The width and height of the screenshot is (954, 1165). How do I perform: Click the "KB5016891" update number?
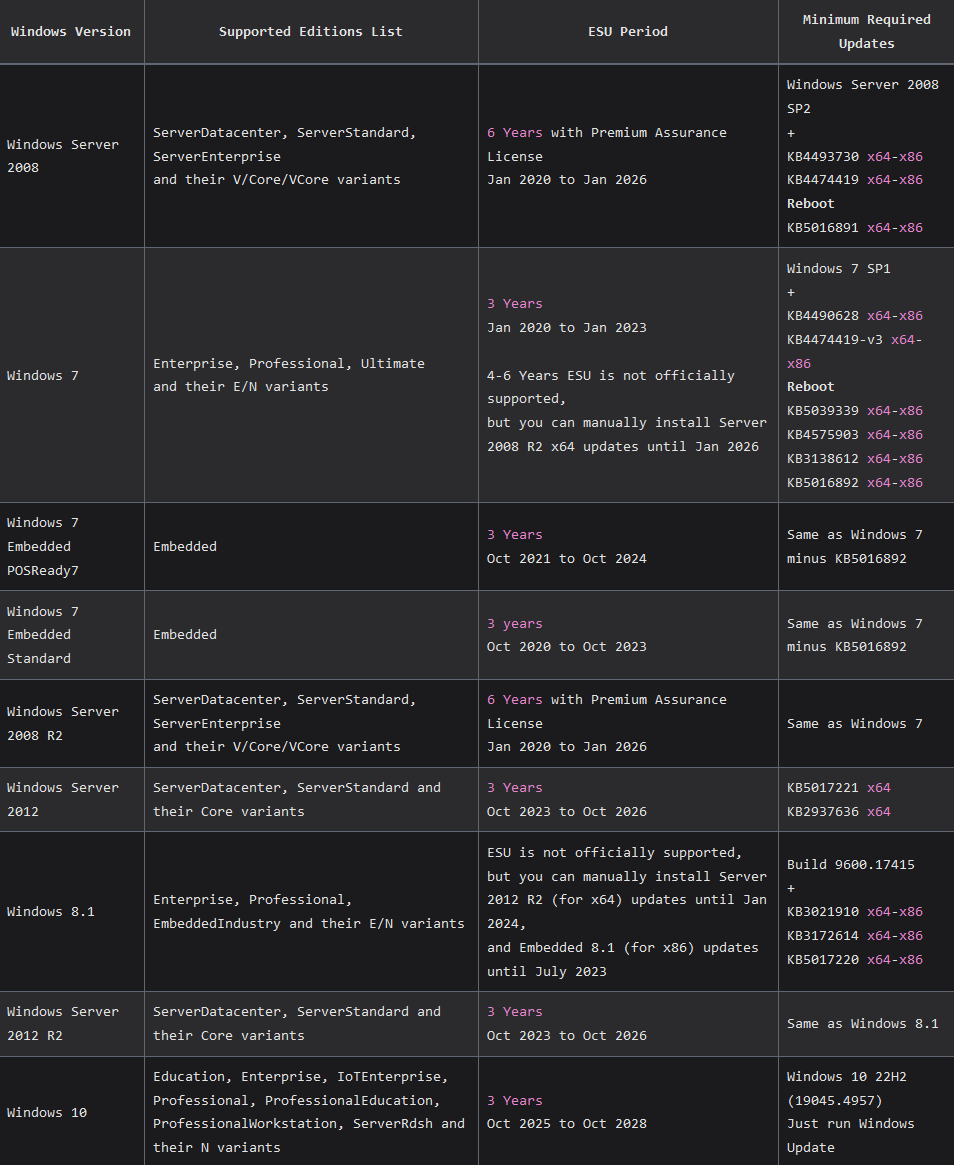(x=822, y=228)
